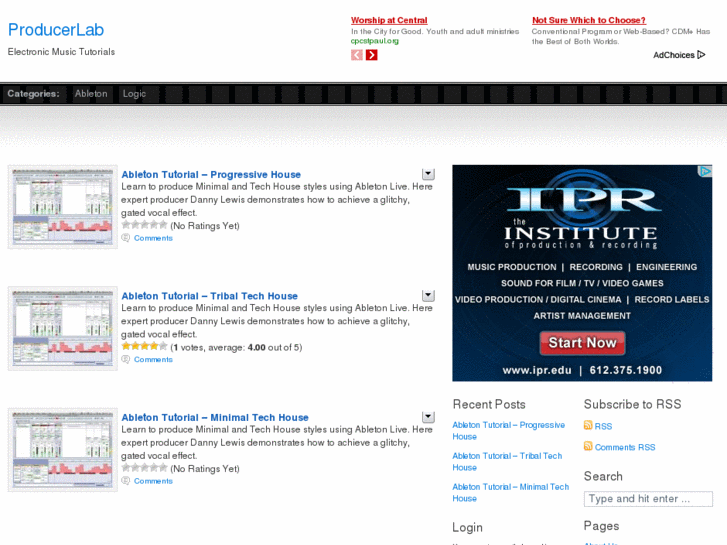Open recent post Ableton Tutorial – Minimal Tech House

point(510,493)
